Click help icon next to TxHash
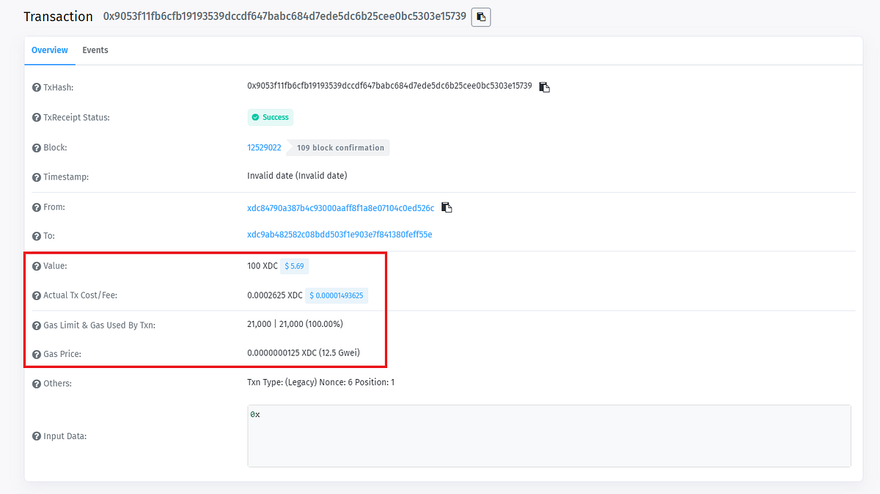This screenshot has width=880, height=494. click(x=37, y=88)
